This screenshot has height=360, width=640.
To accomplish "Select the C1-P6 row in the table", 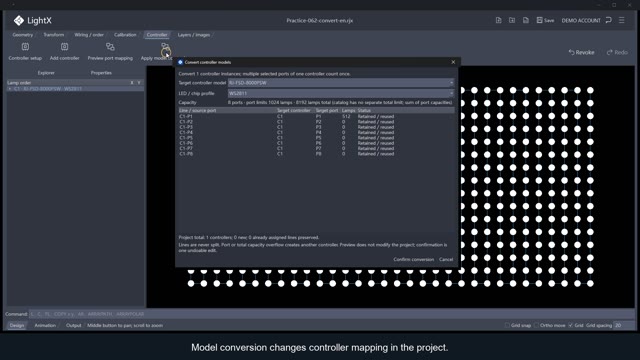I will [x=316, y=143].
